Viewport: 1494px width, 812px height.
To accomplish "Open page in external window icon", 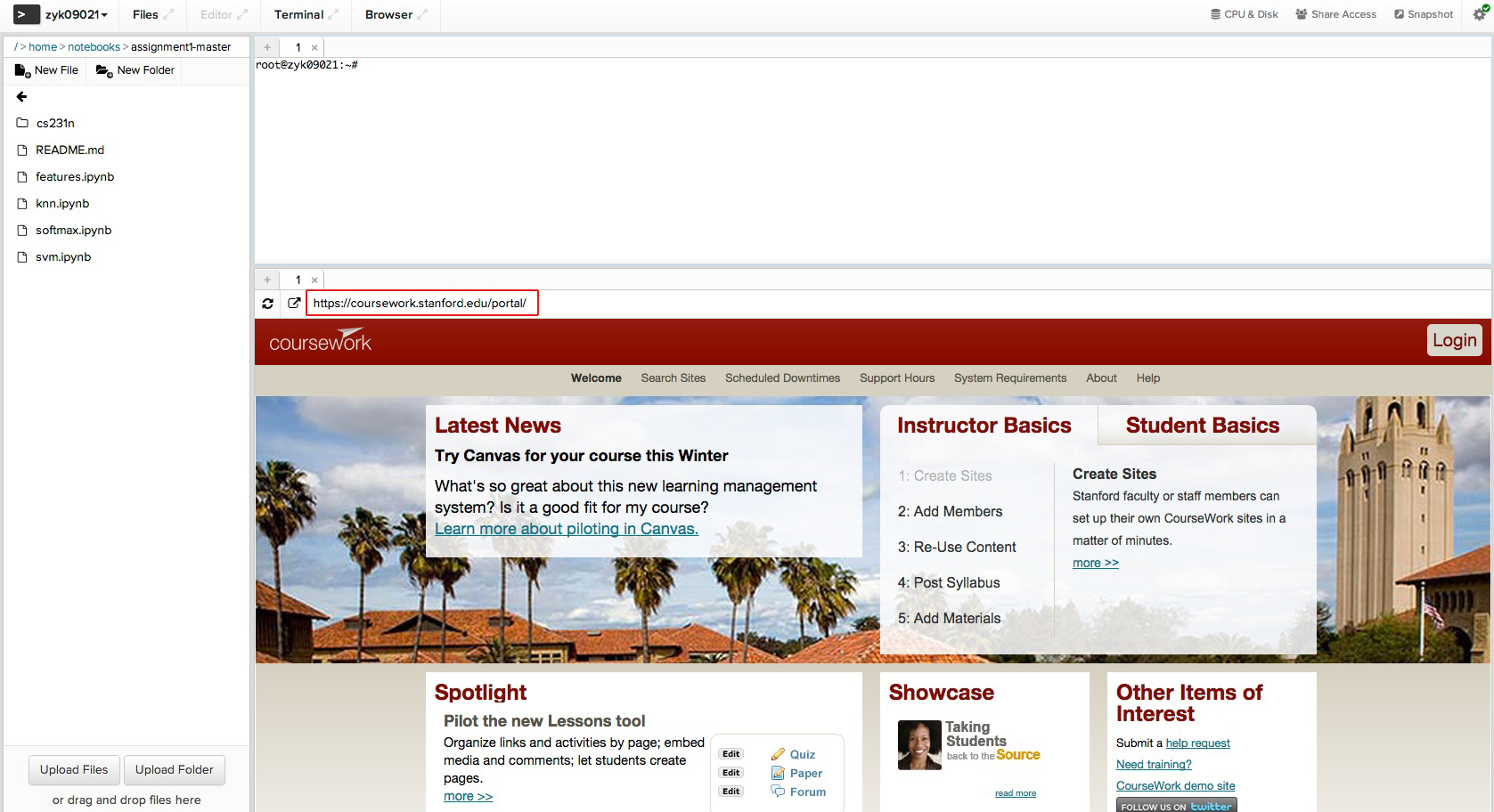I will coord(294,303).
